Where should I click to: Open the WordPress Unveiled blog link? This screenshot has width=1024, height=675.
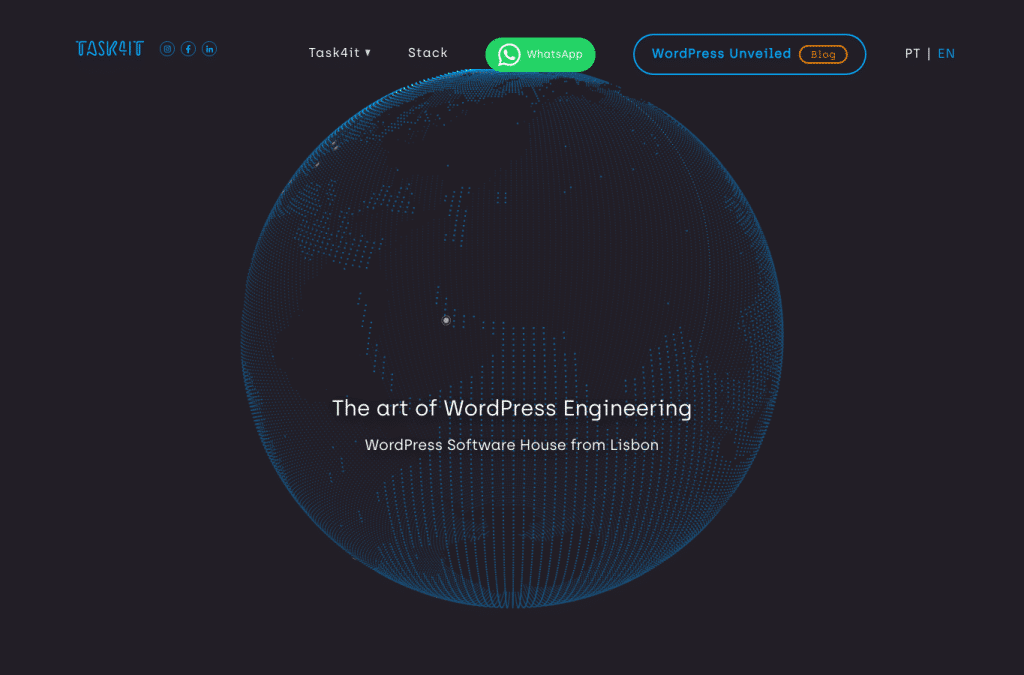click(x=749, y=54)
